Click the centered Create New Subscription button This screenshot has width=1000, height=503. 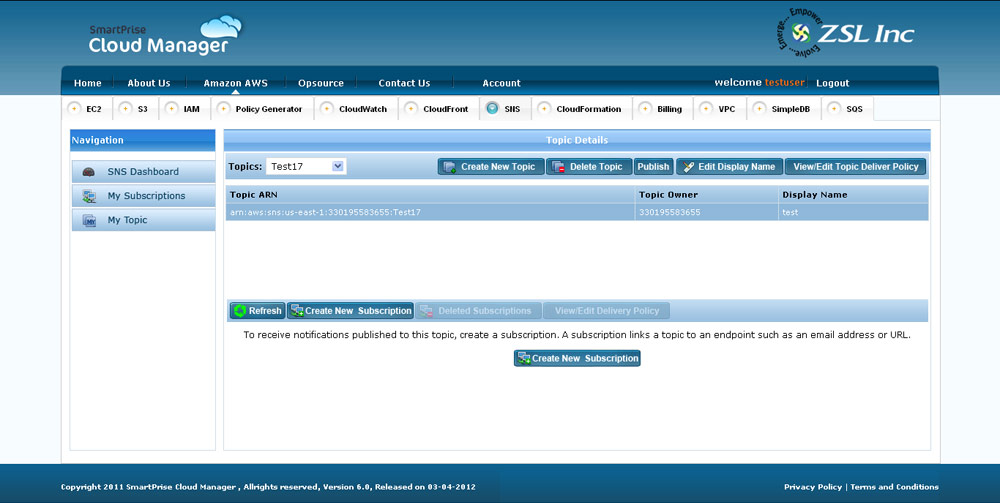577,358
